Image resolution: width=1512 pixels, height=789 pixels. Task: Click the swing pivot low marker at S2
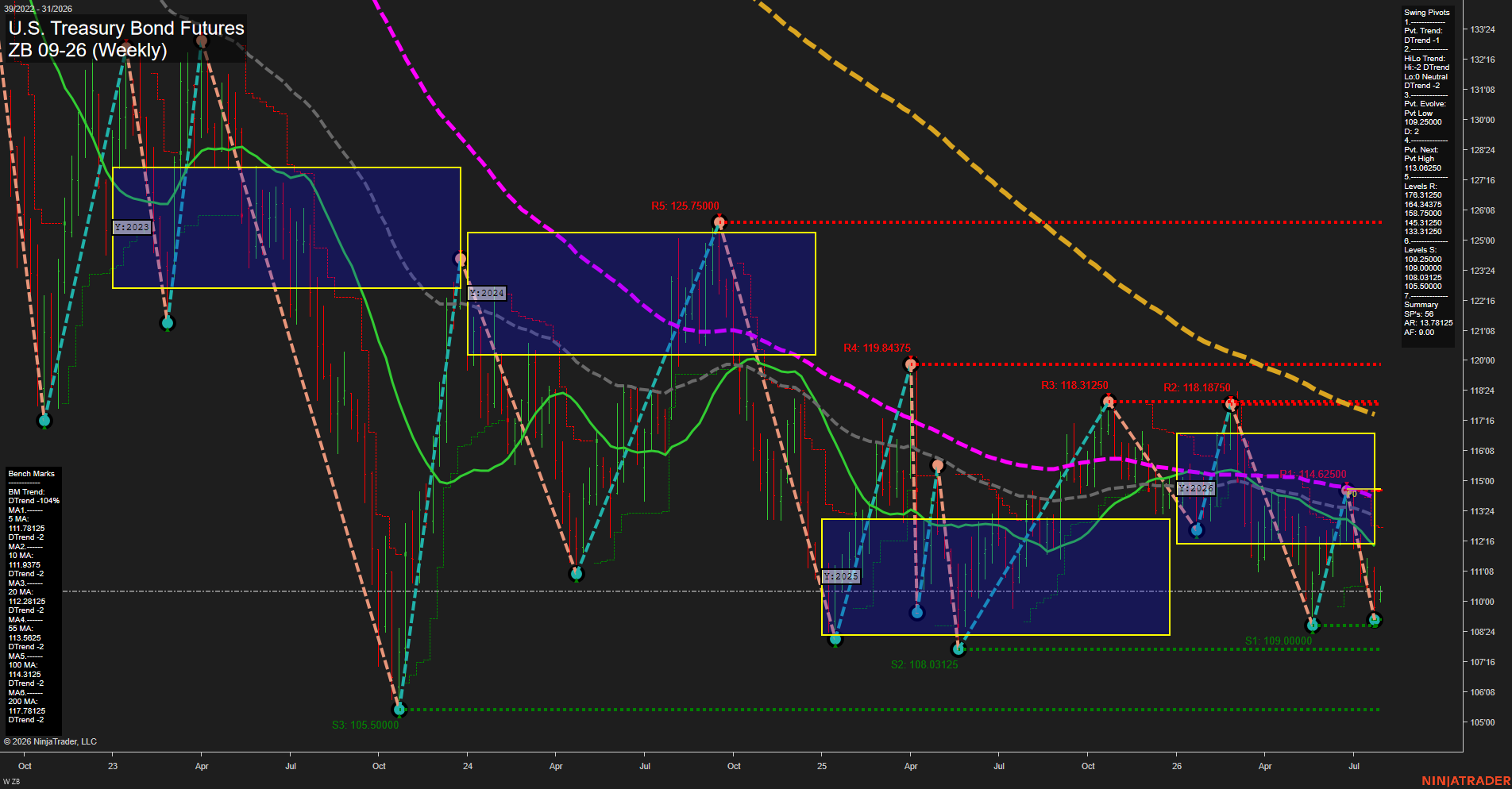coord(958,649)
